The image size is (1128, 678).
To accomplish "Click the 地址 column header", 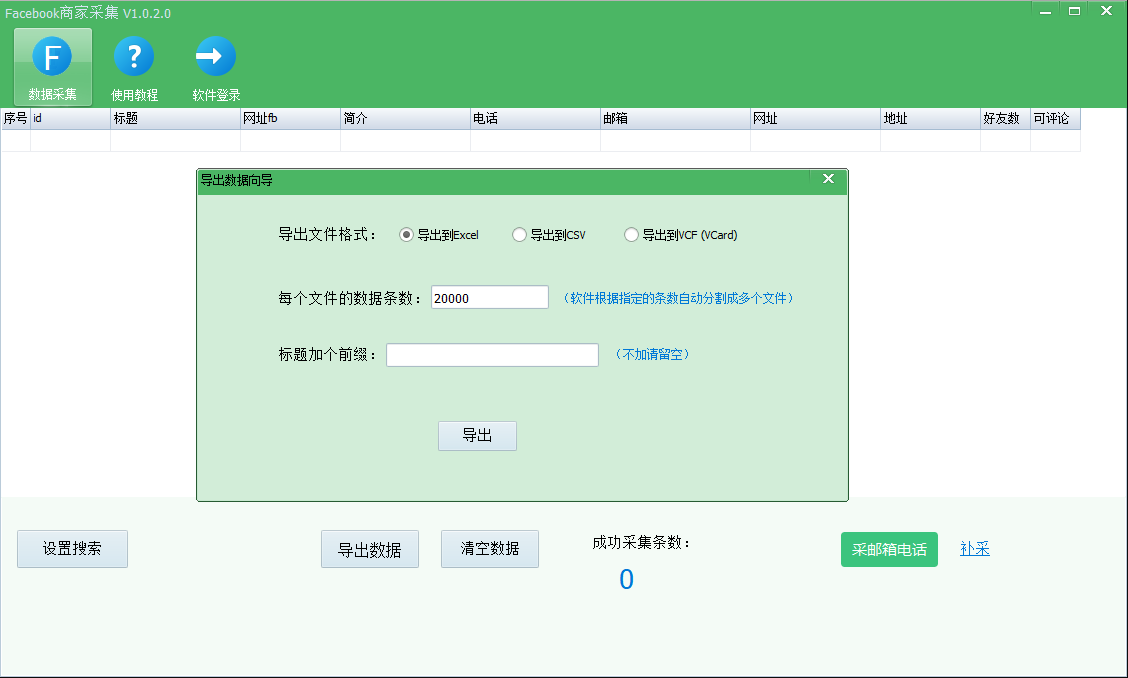I will (931, 119).
